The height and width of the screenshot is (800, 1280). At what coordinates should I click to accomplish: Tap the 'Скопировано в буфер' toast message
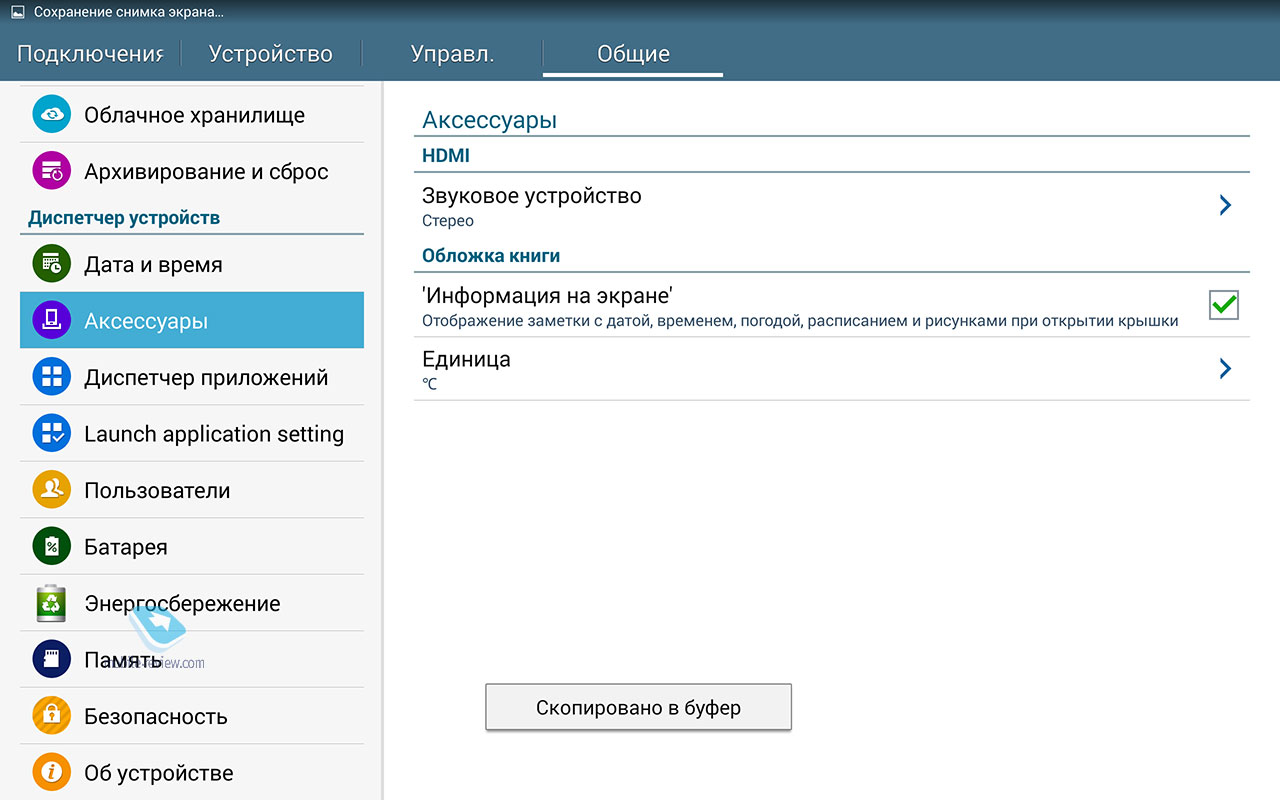click(x=638, y=708)
